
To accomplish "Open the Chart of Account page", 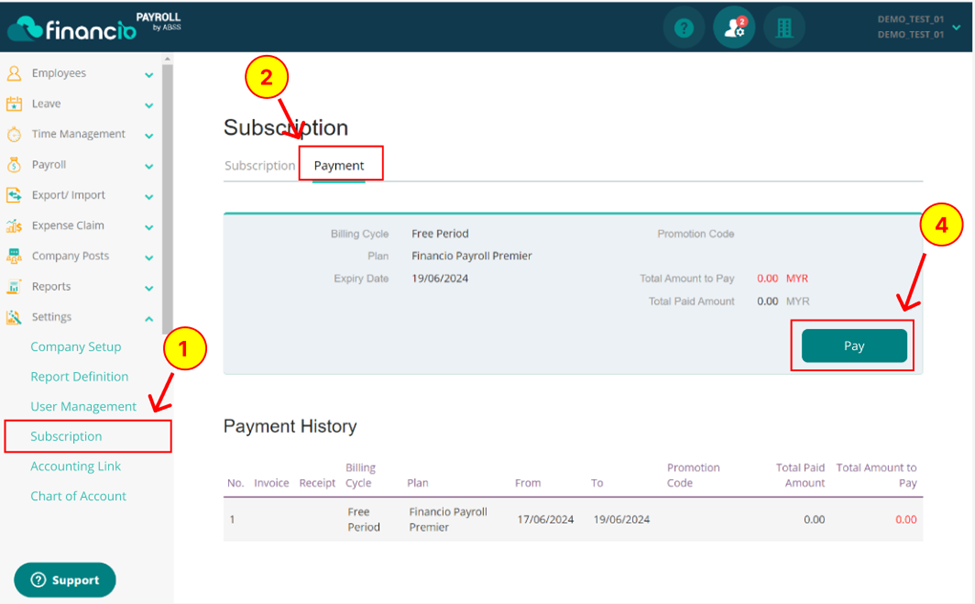I will pos(78,496).
